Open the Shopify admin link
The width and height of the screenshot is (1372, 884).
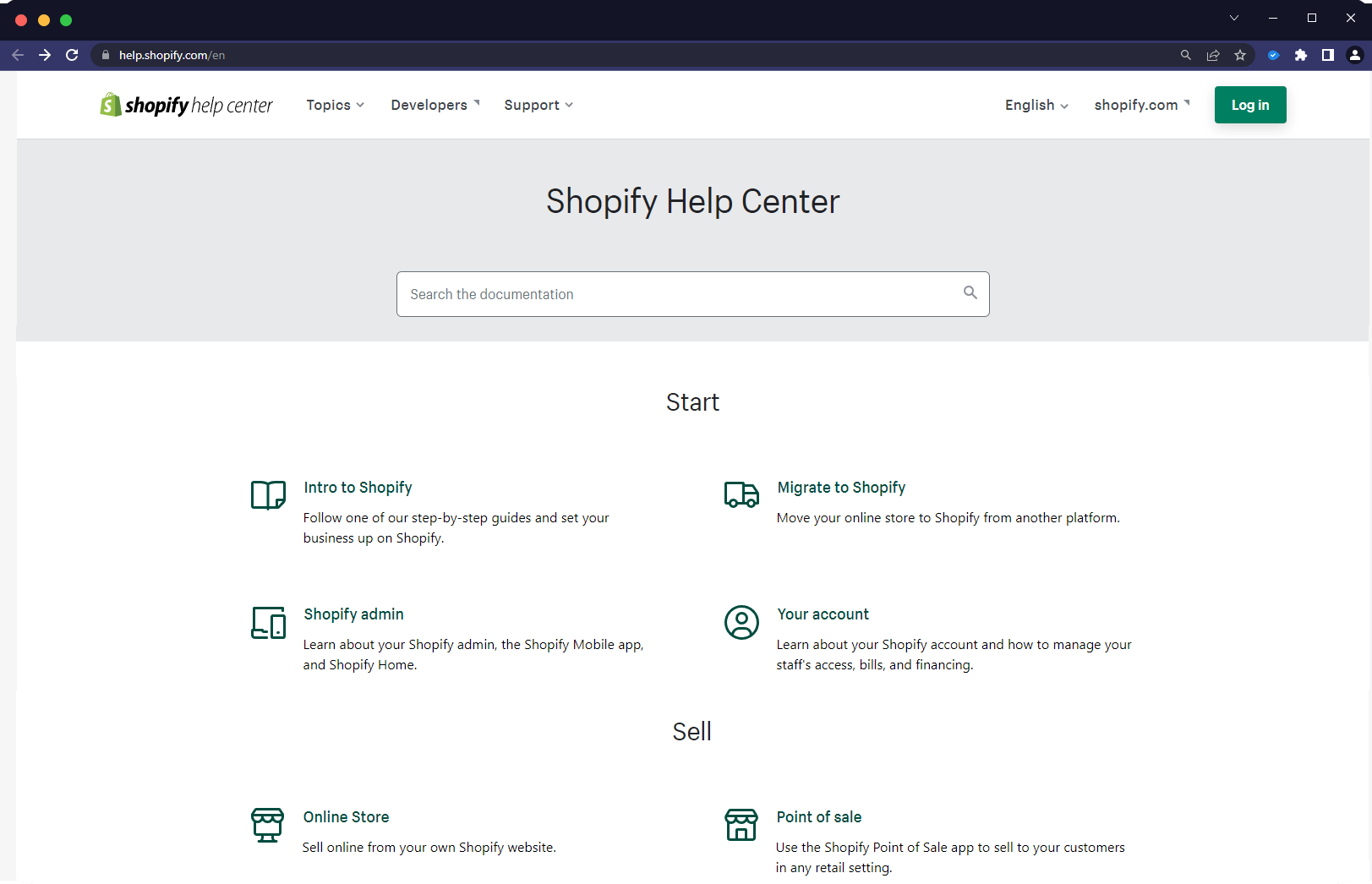click(x=353, y=614)
